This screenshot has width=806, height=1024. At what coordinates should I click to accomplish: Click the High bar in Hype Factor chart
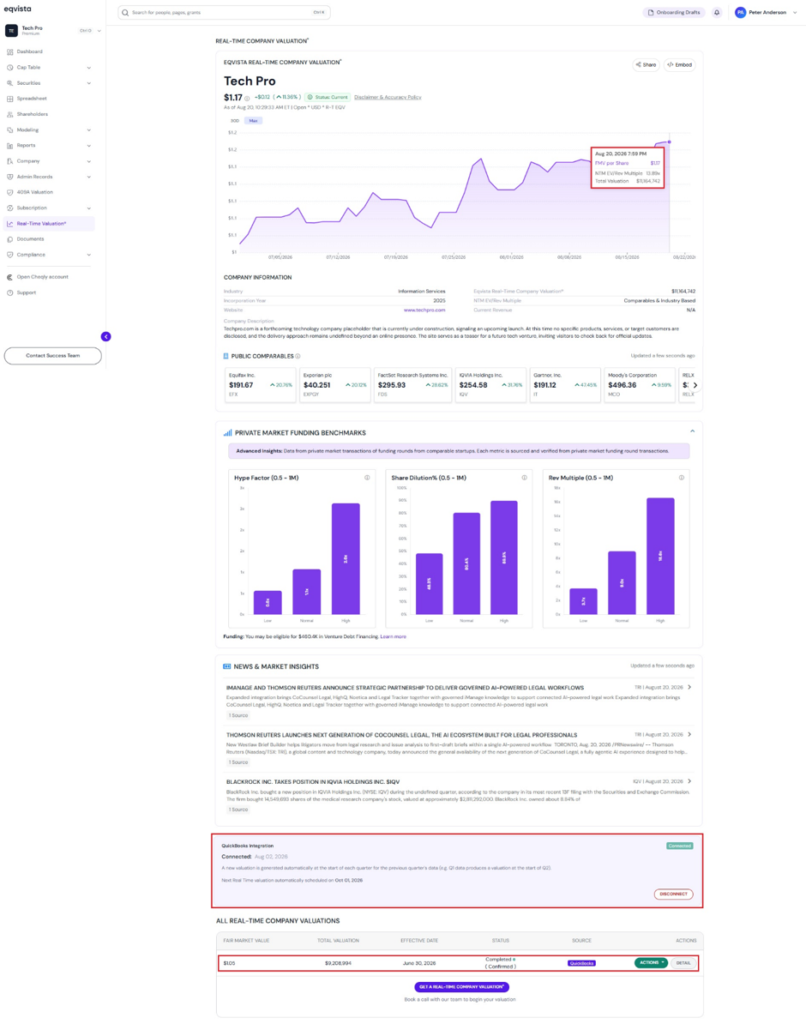[346, 558]
